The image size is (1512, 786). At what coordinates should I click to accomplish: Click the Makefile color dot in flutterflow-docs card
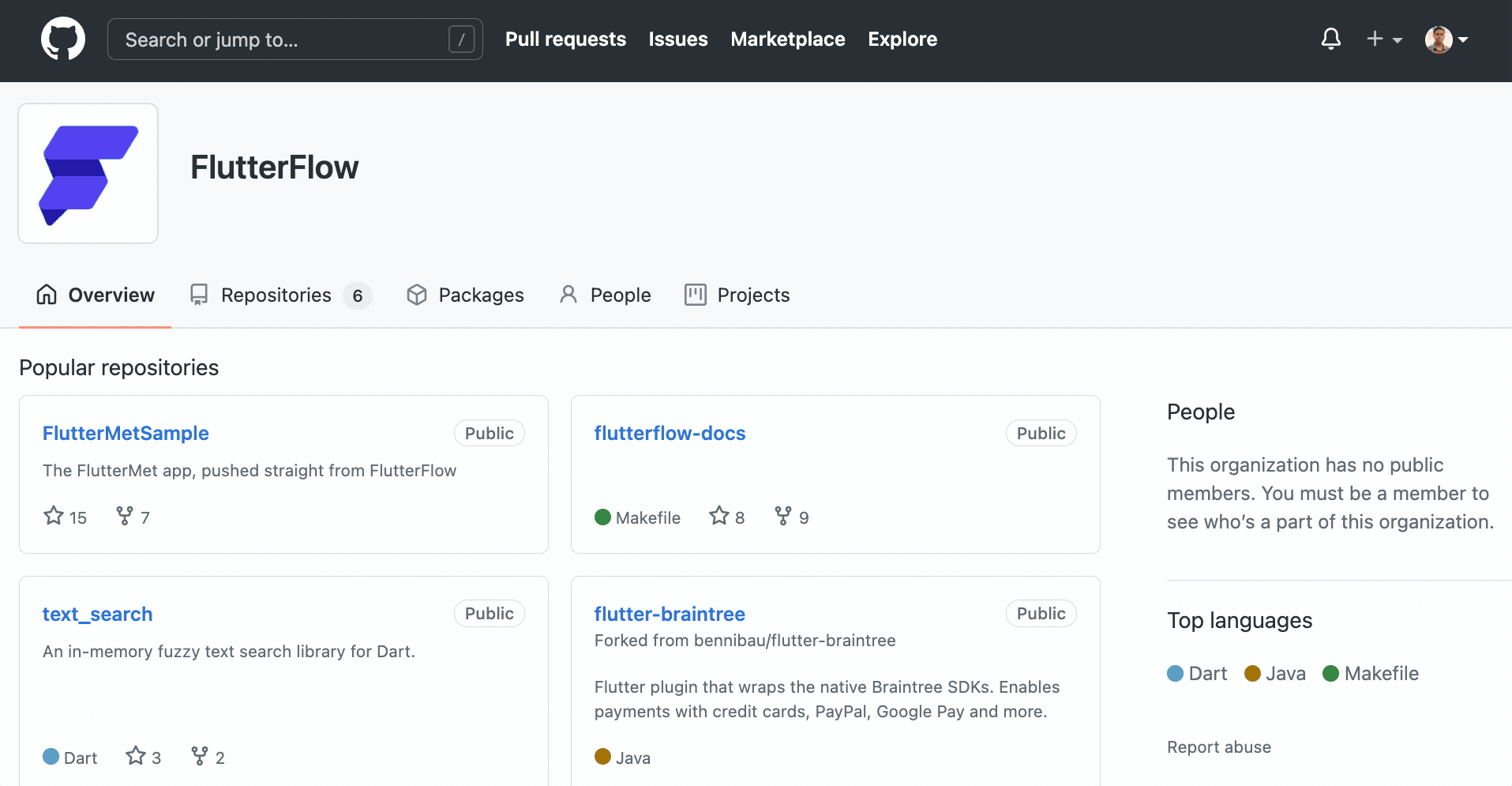pos(602,517)
